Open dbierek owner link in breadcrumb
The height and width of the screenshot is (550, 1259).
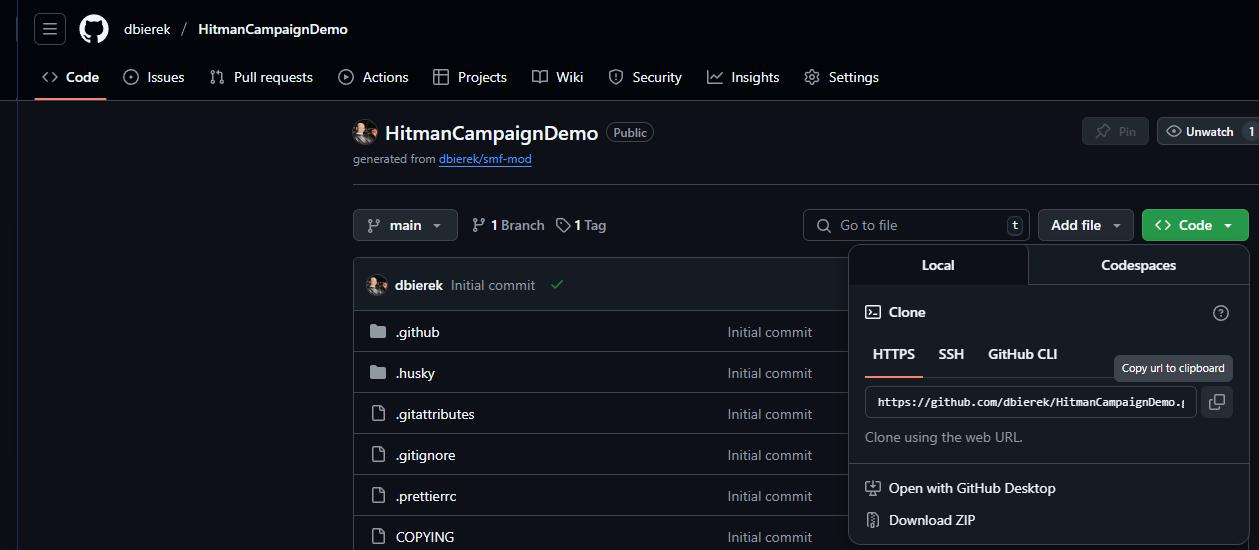[147, 29]
